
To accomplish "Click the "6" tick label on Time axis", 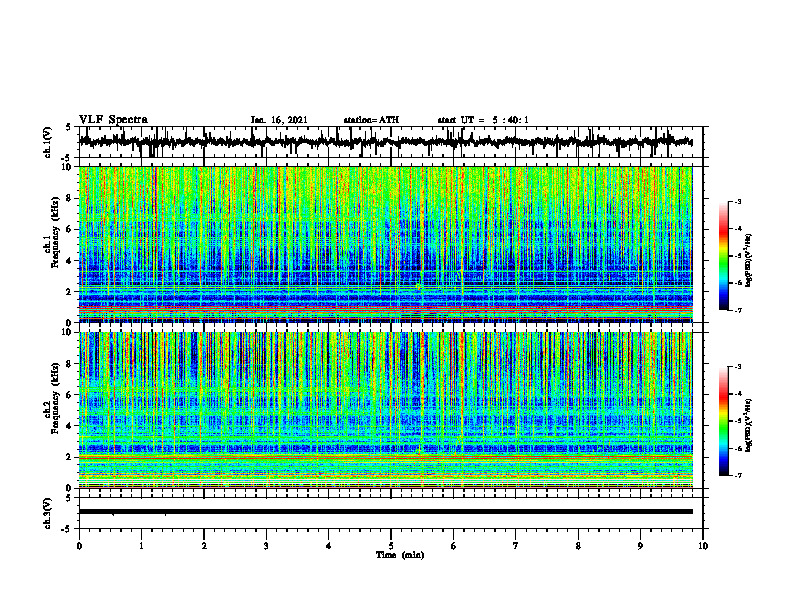I will click(454, 546).
